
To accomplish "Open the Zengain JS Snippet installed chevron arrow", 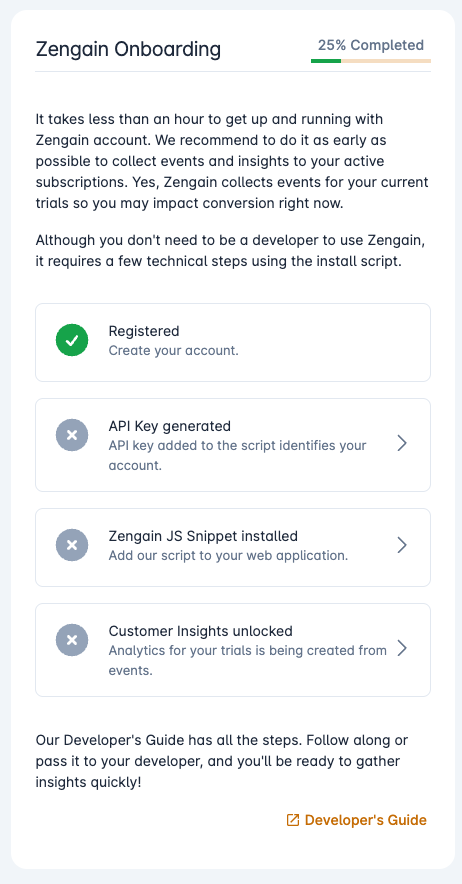I will tap(402, 545).
